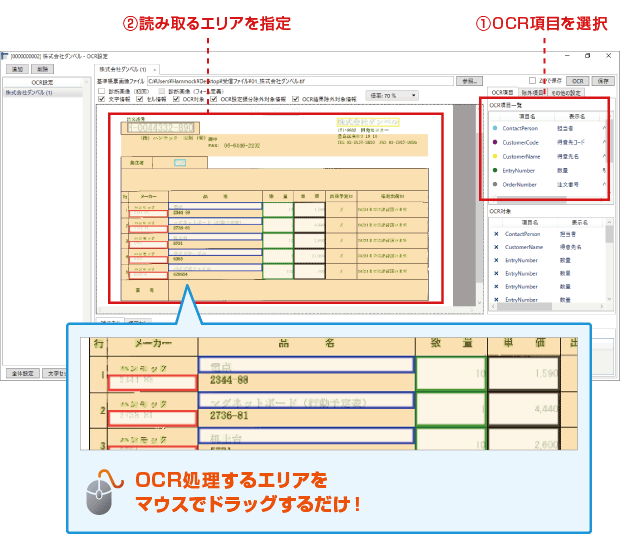620x550 pixels.
Task: Toggle the OCR対象 display checkbox
Action: (176, 99)
